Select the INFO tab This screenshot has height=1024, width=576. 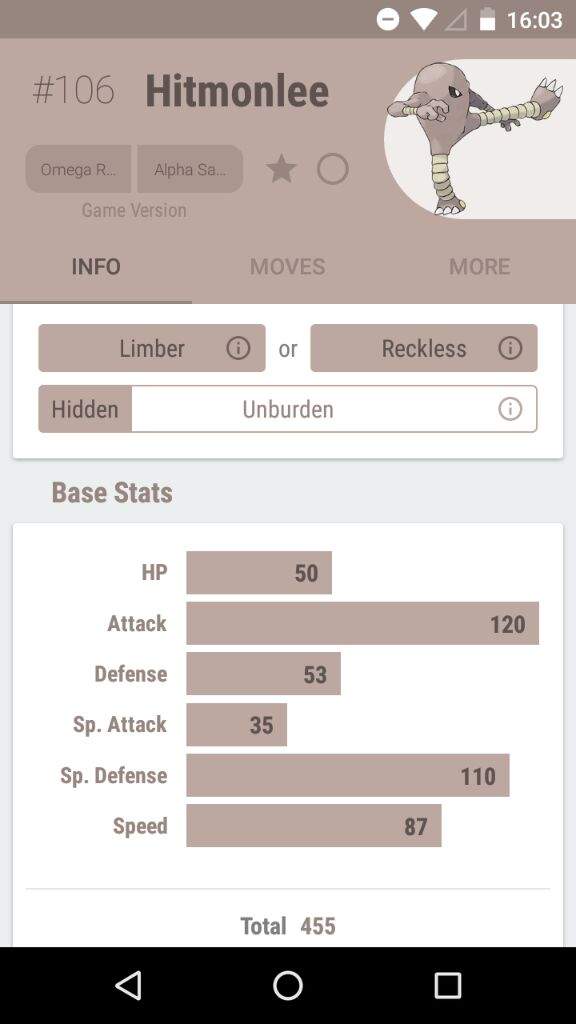tap(96, 266)
